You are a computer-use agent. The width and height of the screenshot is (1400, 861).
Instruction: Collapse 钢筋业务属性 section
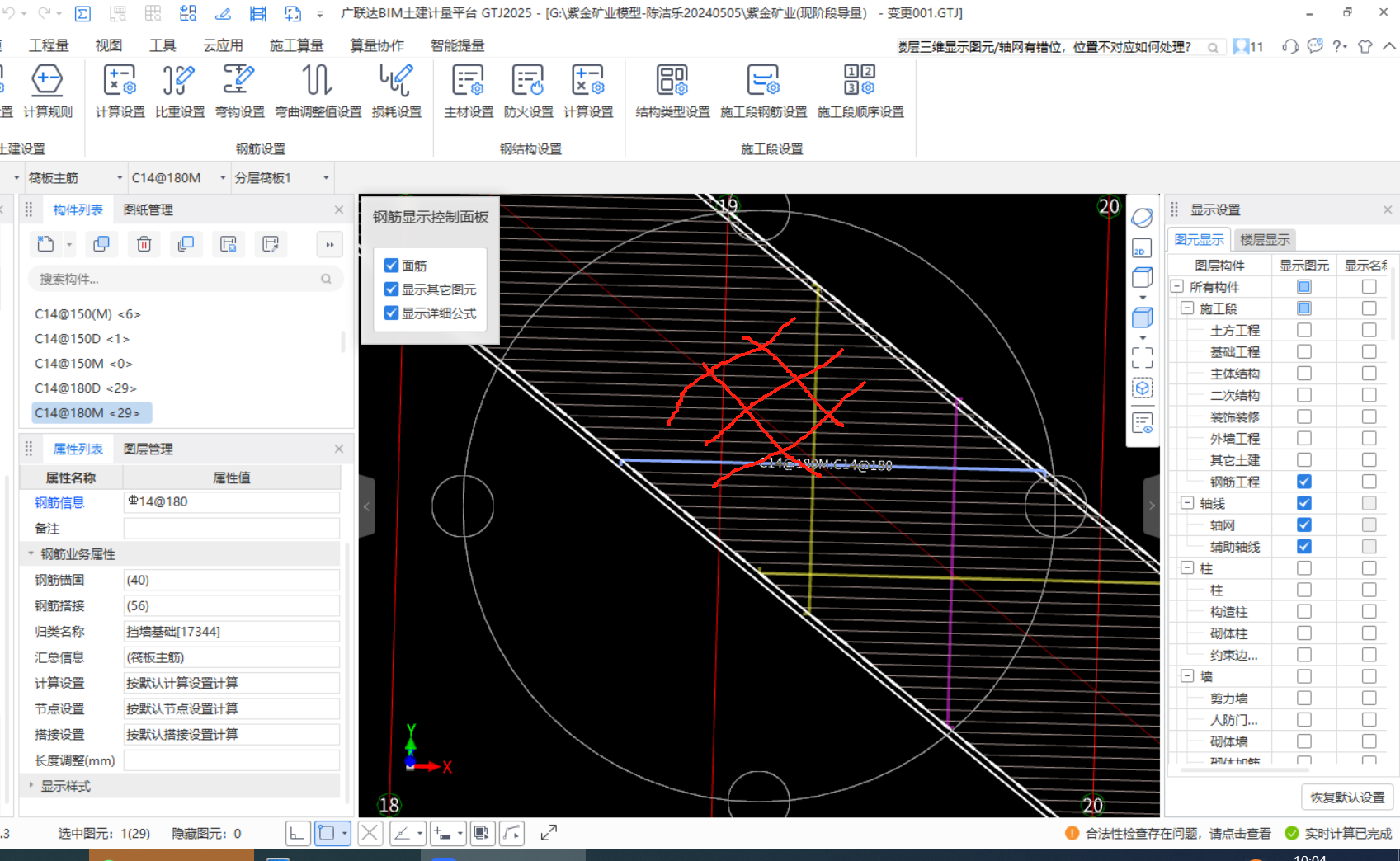coord(31,554)
